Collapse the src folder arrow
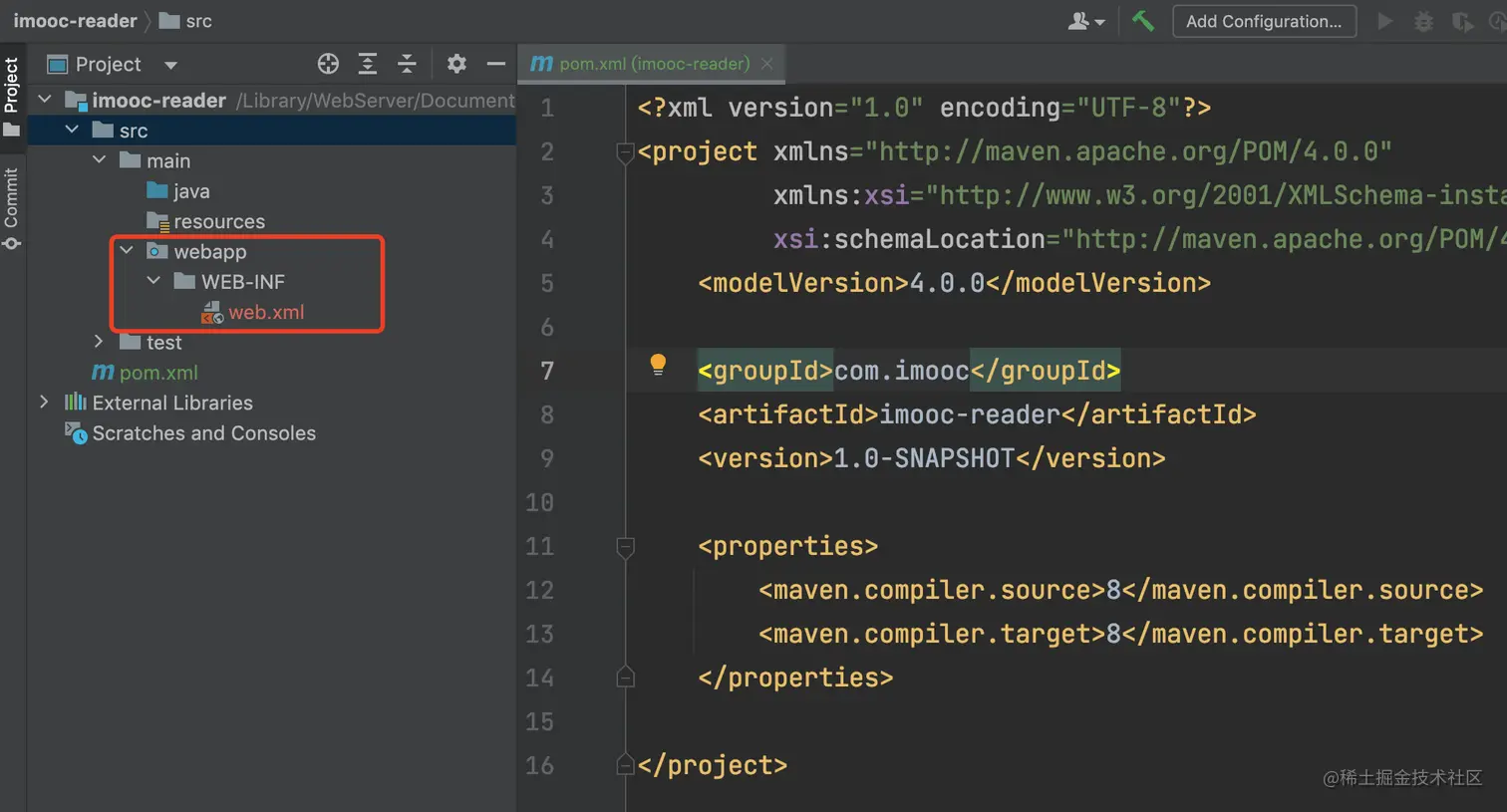 [x=72, y=130]
